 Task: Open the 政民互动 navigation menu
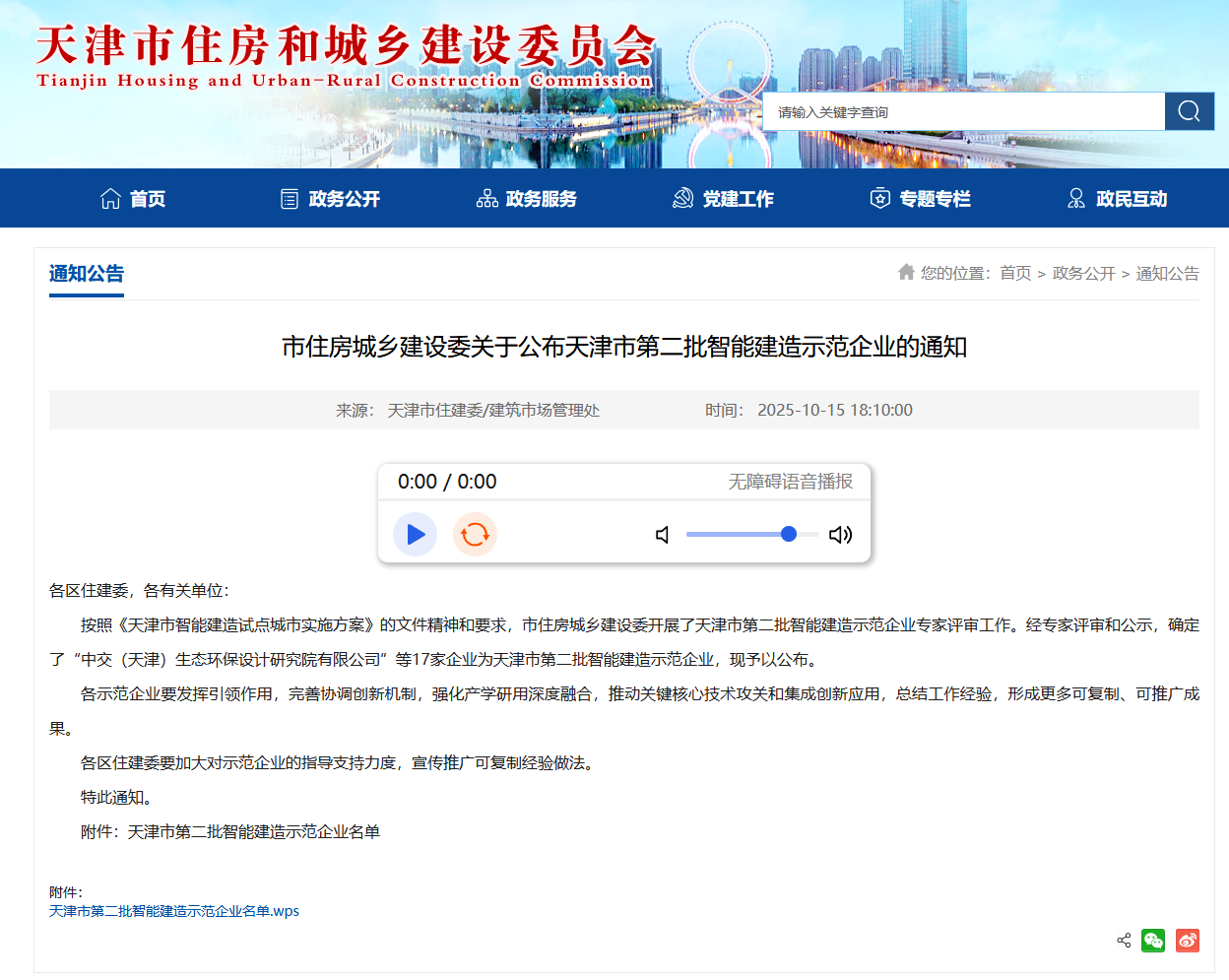click(1118, 199)
